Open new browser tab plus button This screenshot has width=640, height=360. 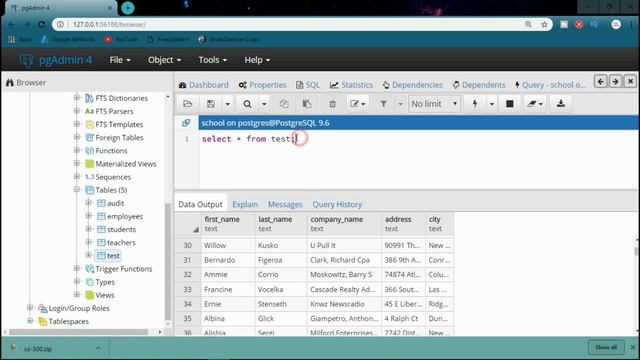pos(128,8)
